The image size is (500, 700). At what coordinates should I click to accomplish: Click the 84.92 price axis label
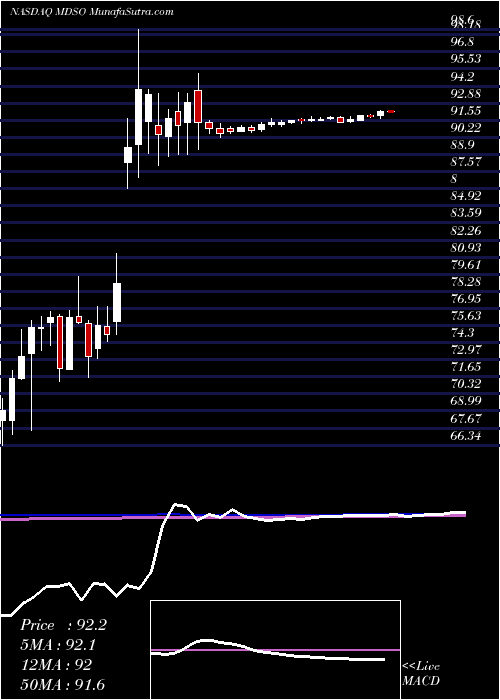click(466, 196)
